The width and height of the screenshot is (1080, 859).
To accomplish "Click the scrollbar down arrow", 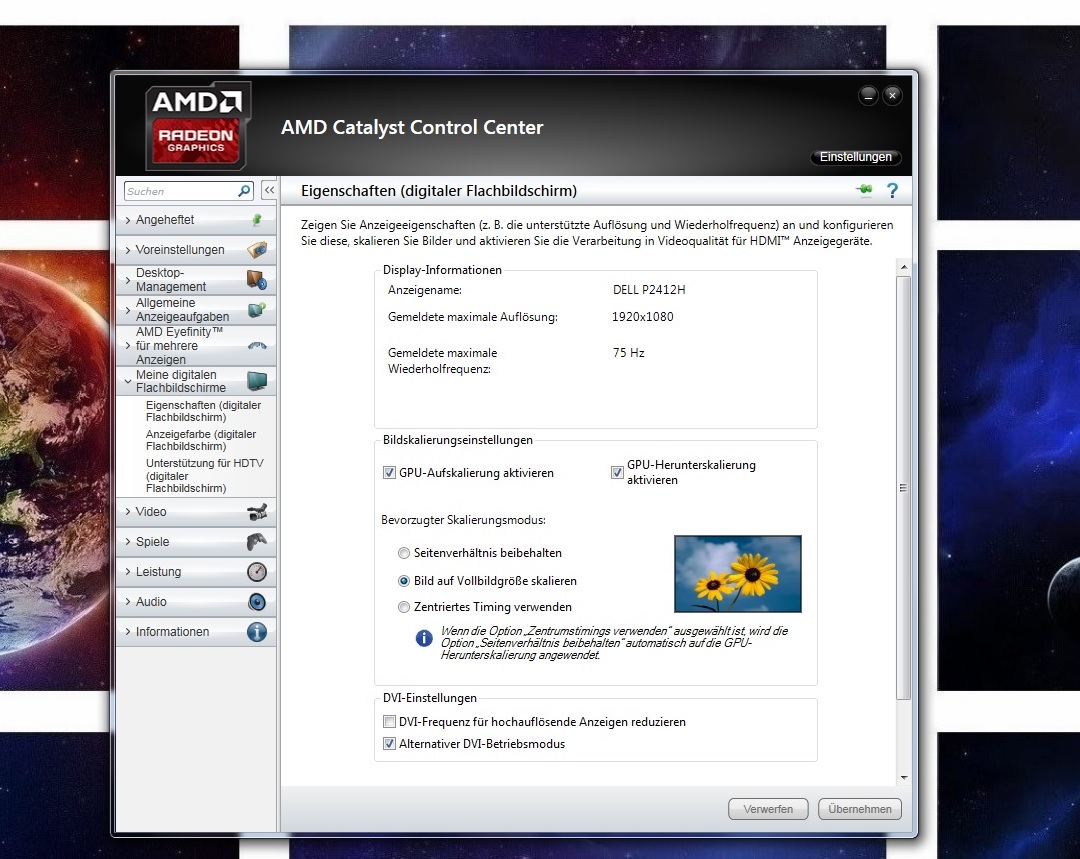I will click(x=904, y=777).
